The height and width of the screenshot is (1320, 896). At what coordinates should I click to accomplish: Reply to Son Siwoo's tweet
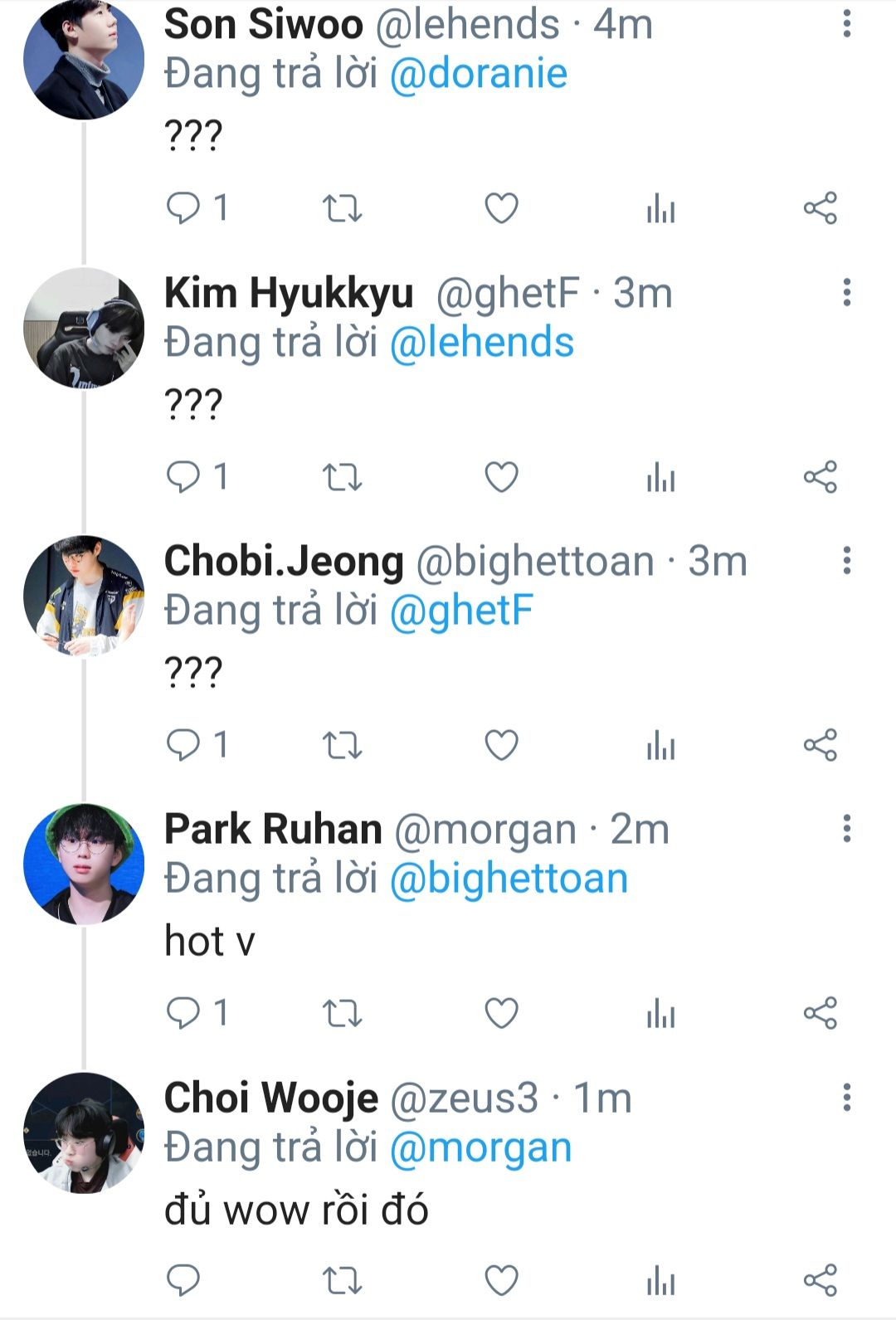[183, 207]
